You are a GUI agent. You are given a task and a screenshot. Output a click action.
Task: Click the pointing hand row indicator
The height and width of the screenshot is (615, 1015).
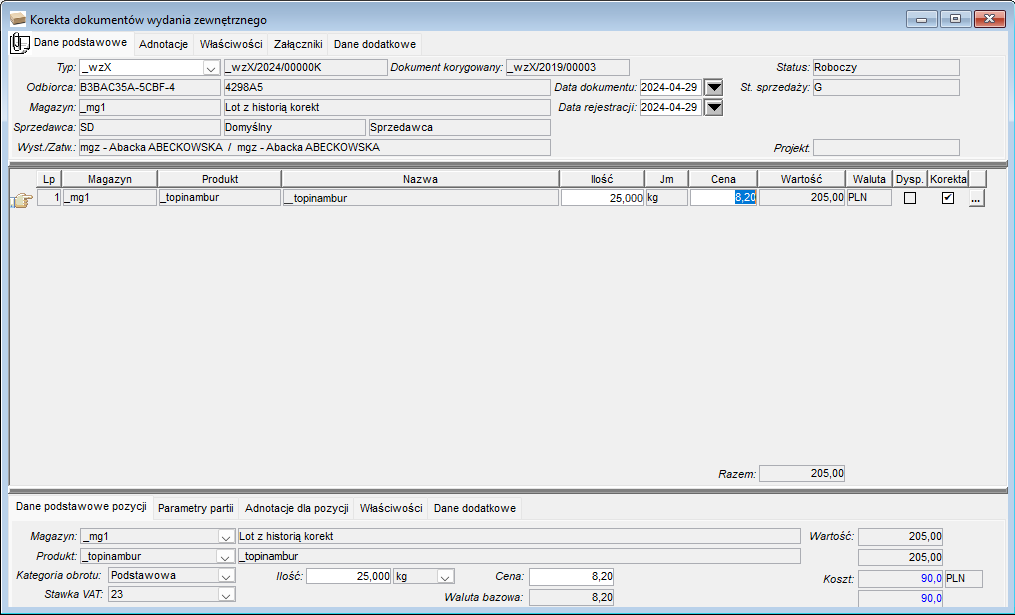coord(22,201)
